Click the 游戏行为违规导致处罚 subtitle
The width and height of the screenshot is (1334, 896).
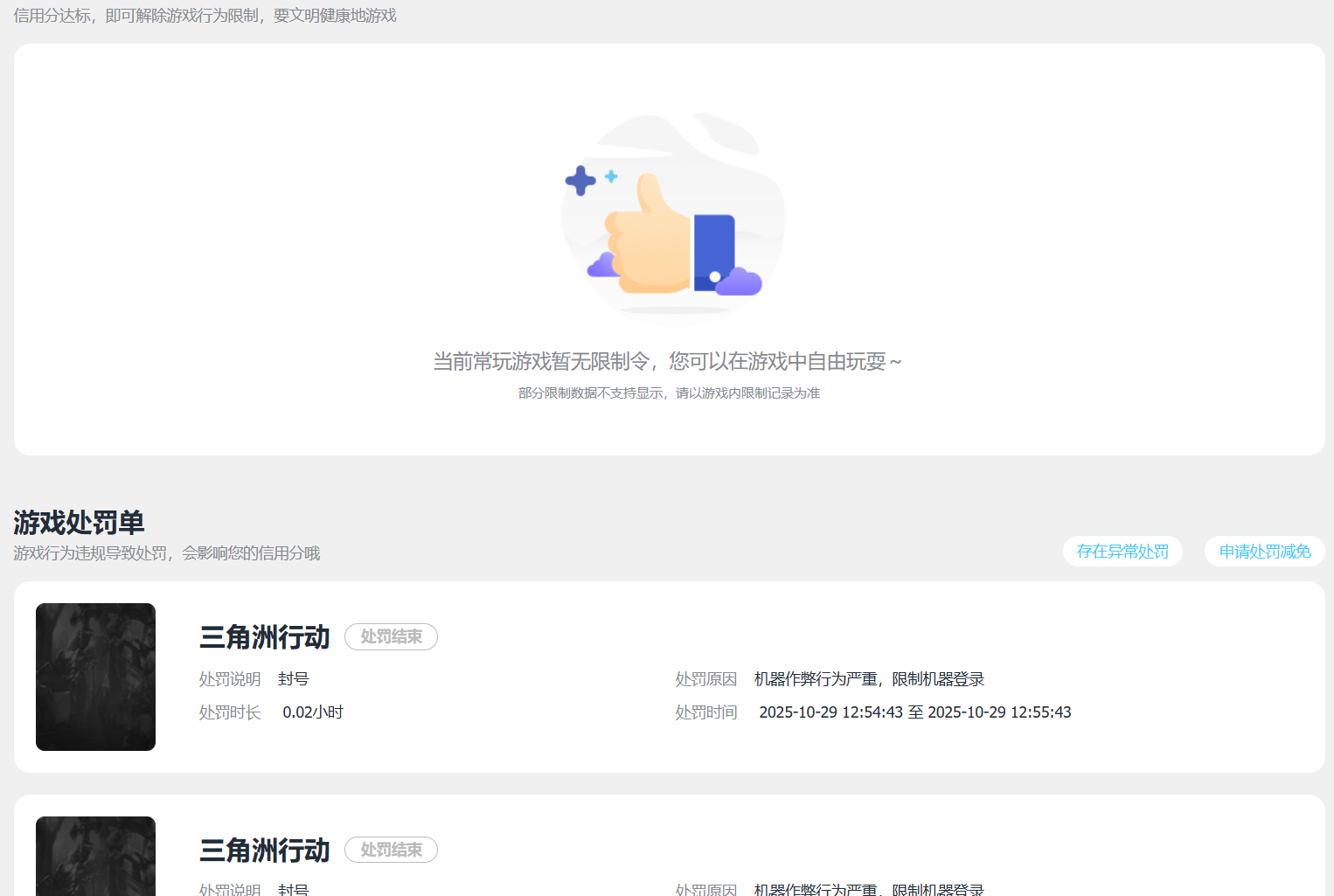(x=167, y=553)
